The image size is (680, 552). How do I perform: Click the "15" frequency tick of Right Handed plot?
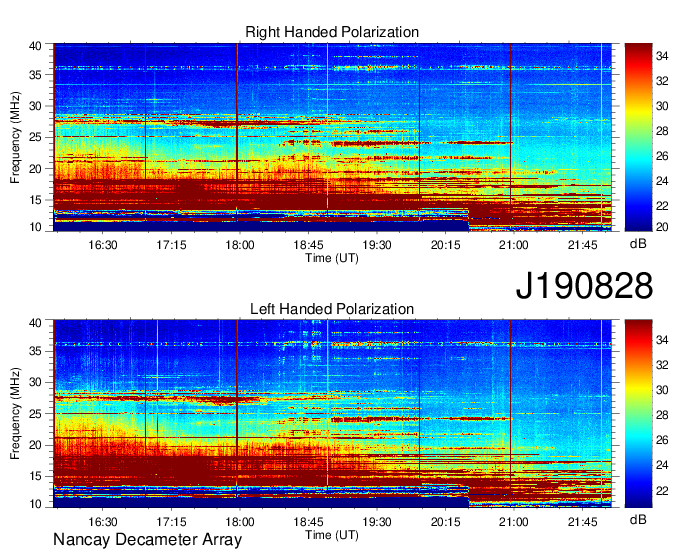coord(35,200)
